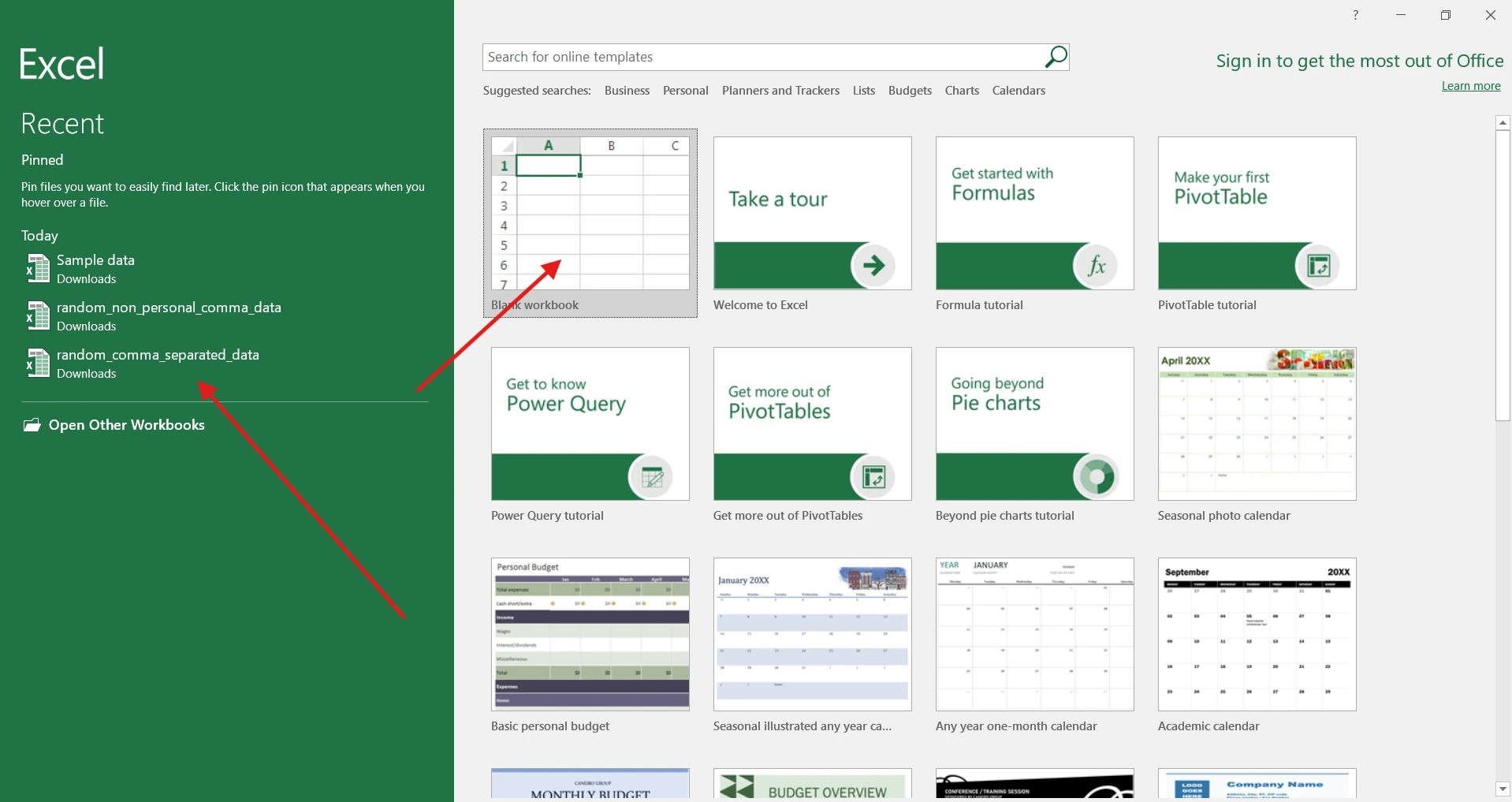Select the Charts suggested search
The width and height of the screenshot is (1512, 802).
coord(961,90)
